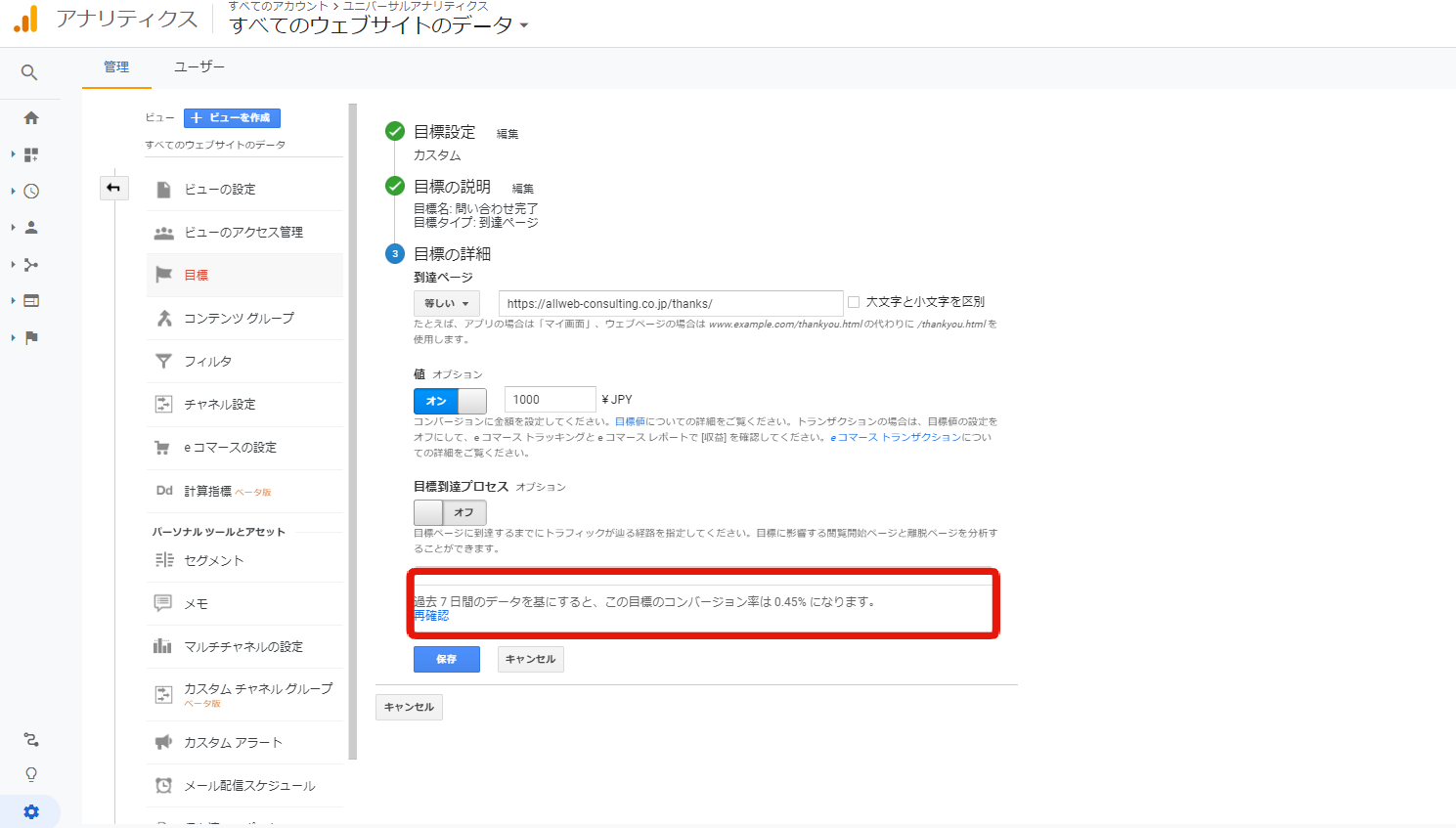Open すべてのウェブサイトのデータ view selector dropdown
The image size is (1456, 828).
point(379,25)
